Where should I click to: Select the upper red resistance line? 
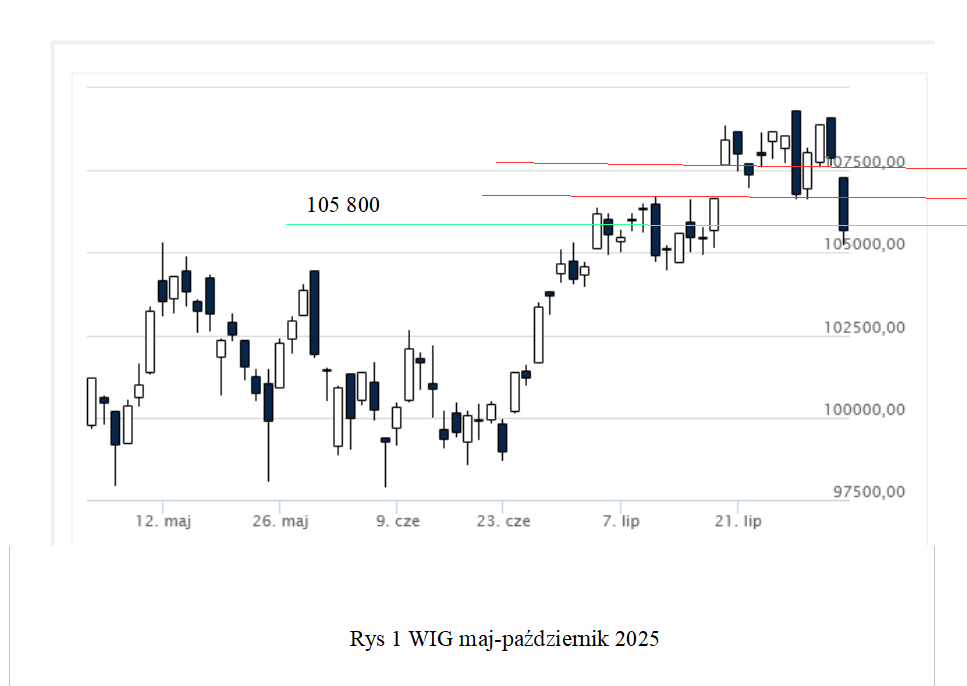600,163
